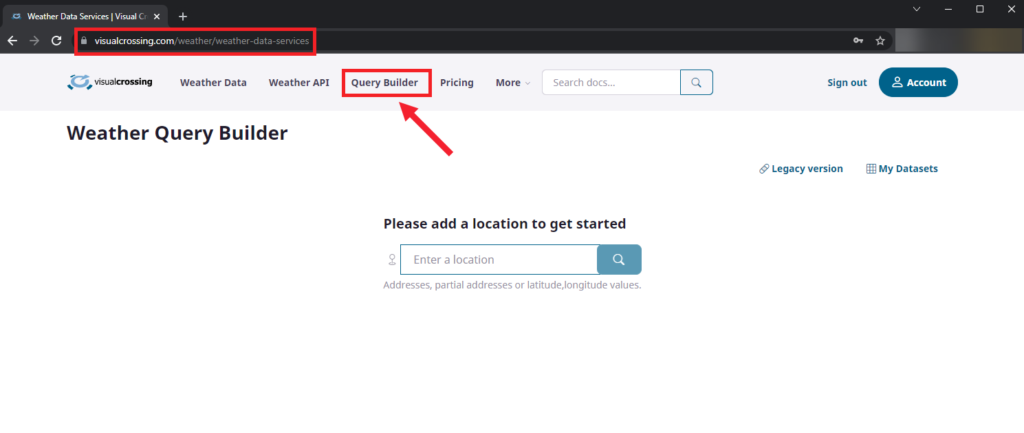Open the saved password key icon

pyautogui.click(x=859, y=40)
